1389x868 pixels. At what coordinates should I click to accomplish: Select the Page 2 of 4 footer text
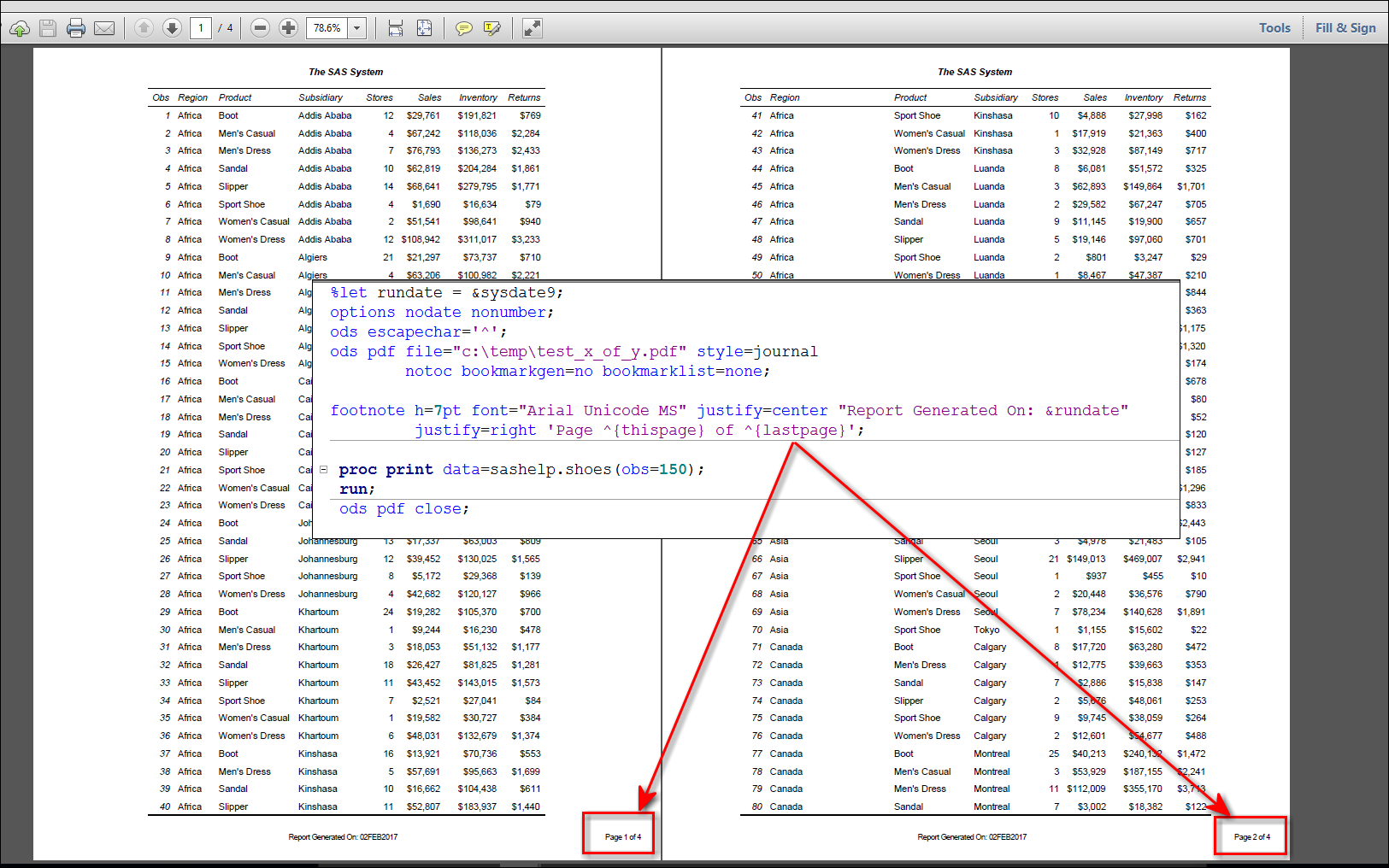pos(1251,836)
